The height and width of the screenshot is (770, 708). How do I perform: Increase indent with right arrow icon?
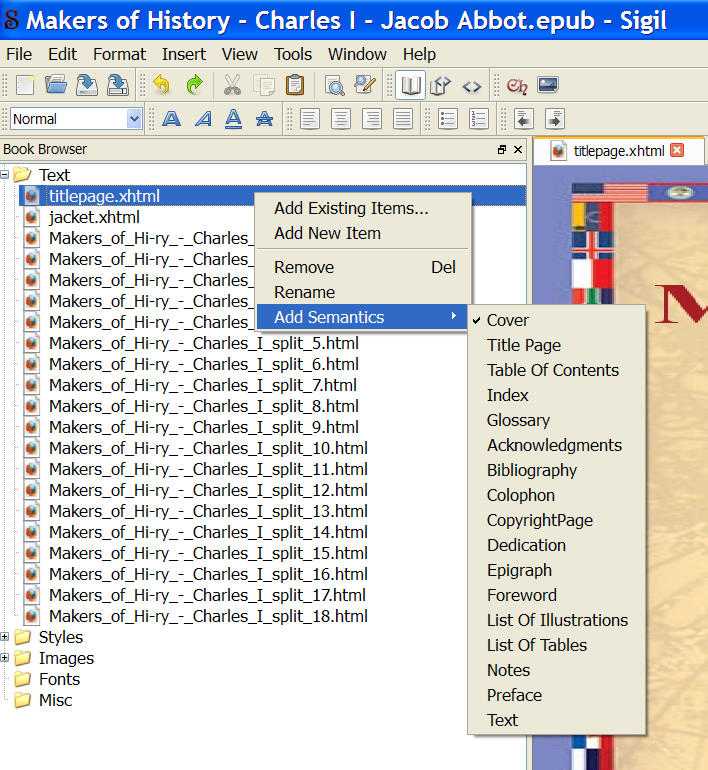(555, 119)
